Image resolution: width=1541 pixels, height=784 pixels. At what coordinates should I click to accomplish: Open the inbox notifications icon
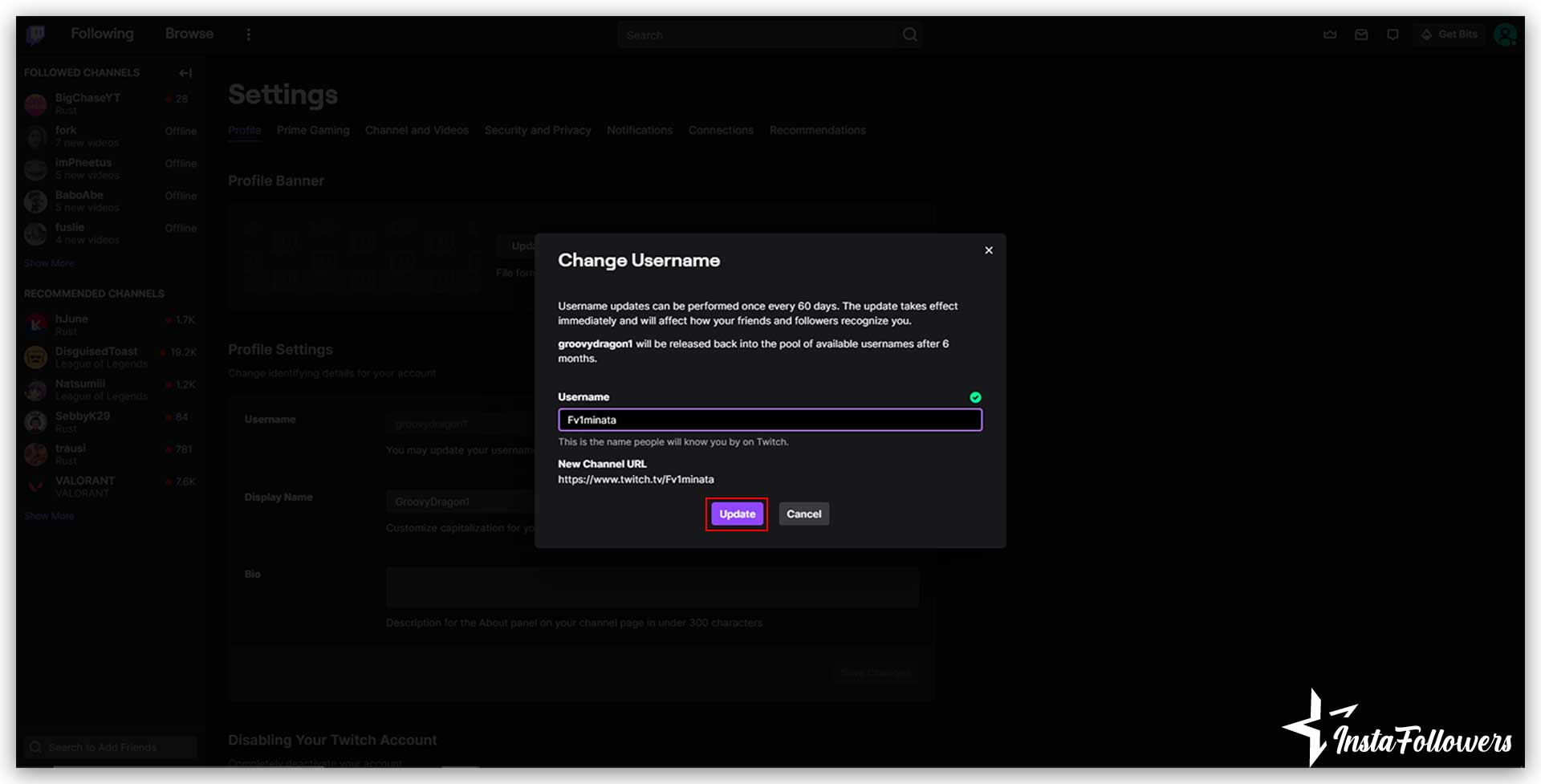1361,35
